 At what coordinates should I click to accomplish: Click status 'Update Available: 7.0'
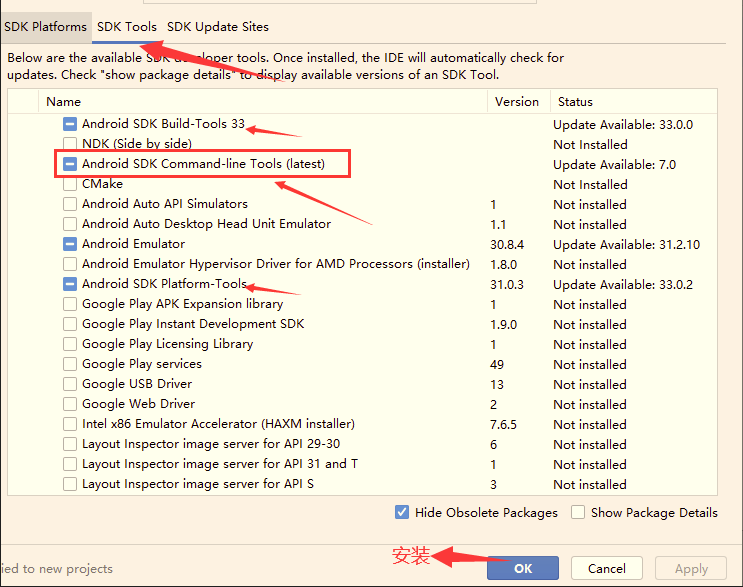pyautogui.click(x=614, y=164)
